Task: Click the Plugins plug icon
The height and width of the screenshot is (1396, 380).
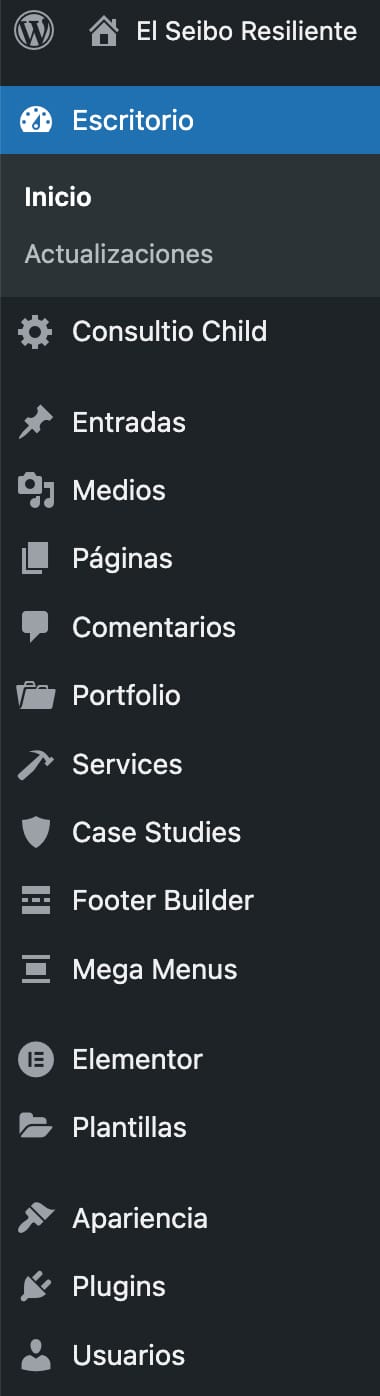Action: (35, 1287)
